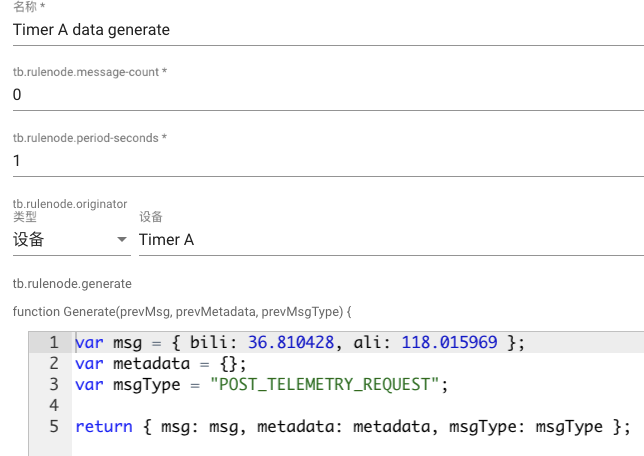Select line number 2 in the editor gutter
This screenshot has height=456, width=644.
pyautogui.click(x=53, y=364)
